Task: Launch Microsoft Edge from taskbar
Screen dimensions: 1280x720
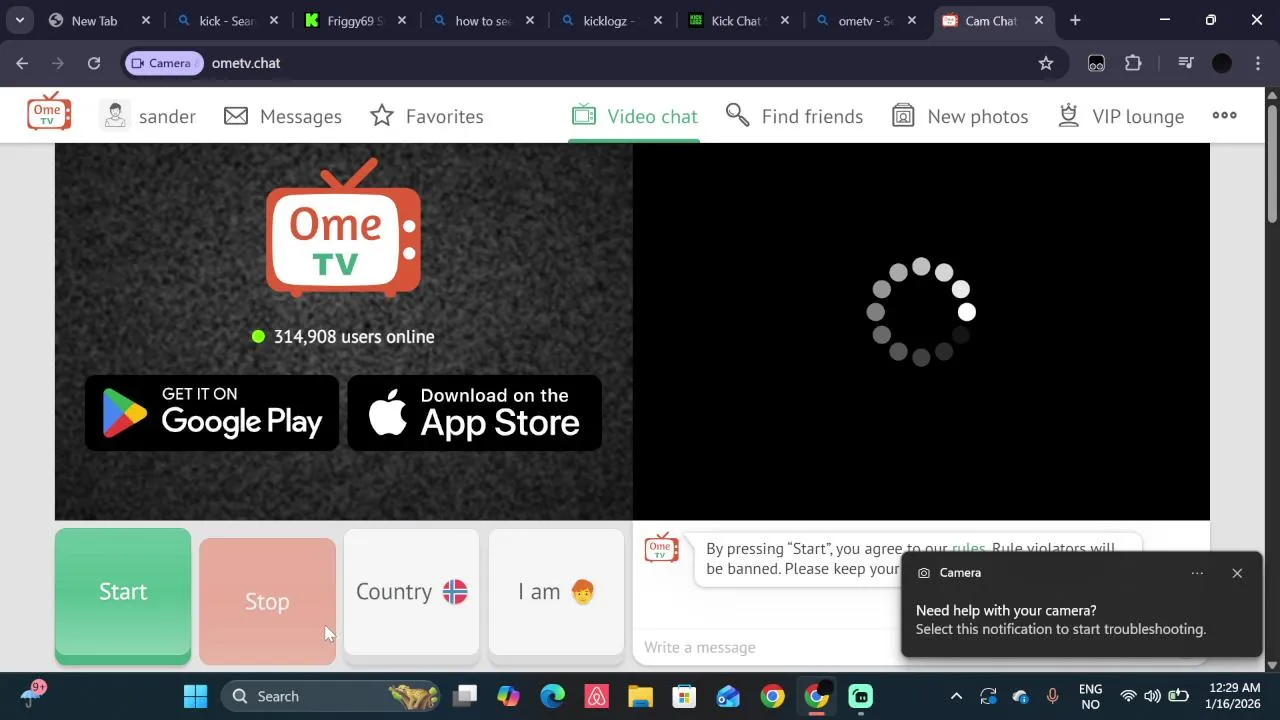Action: pos(552,696)
